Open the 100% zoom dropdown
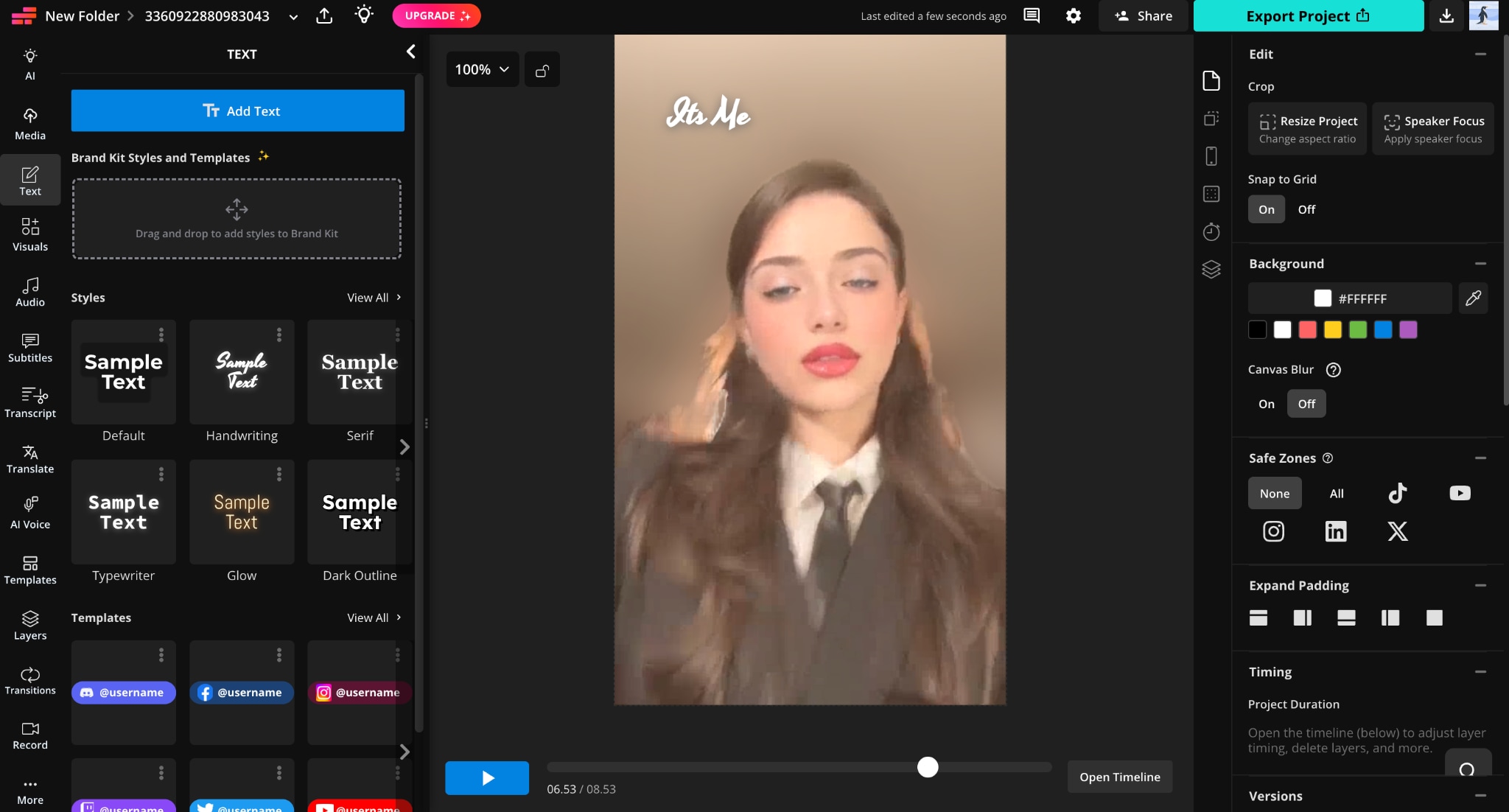 coord(482,69)
